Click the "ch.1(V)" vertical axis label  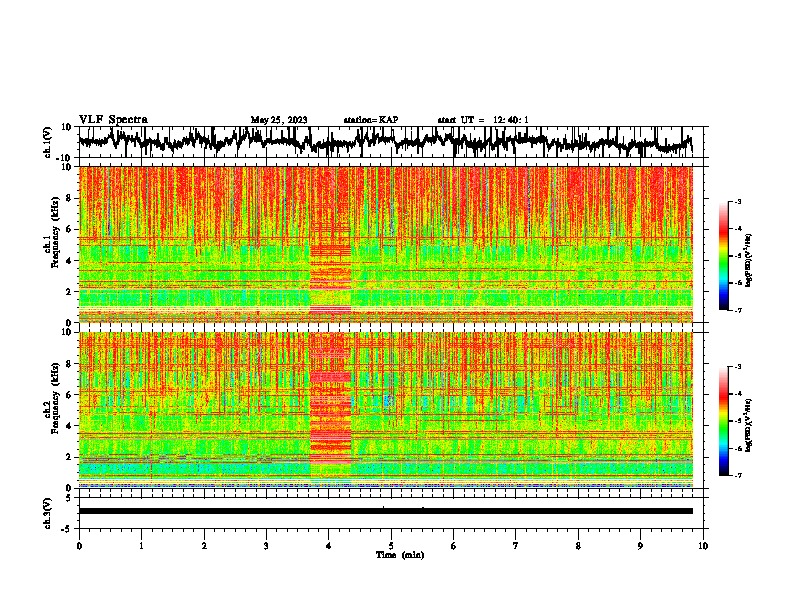[x=47, y=142]
